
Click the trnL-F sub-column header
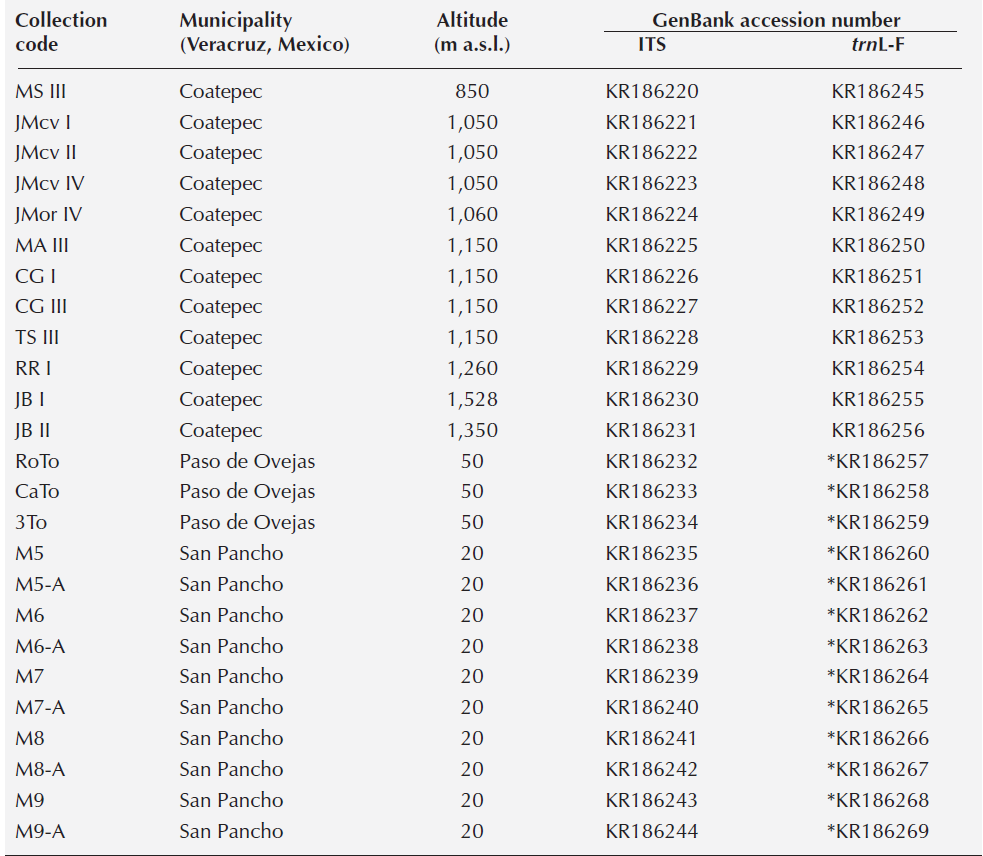point(877,45)
